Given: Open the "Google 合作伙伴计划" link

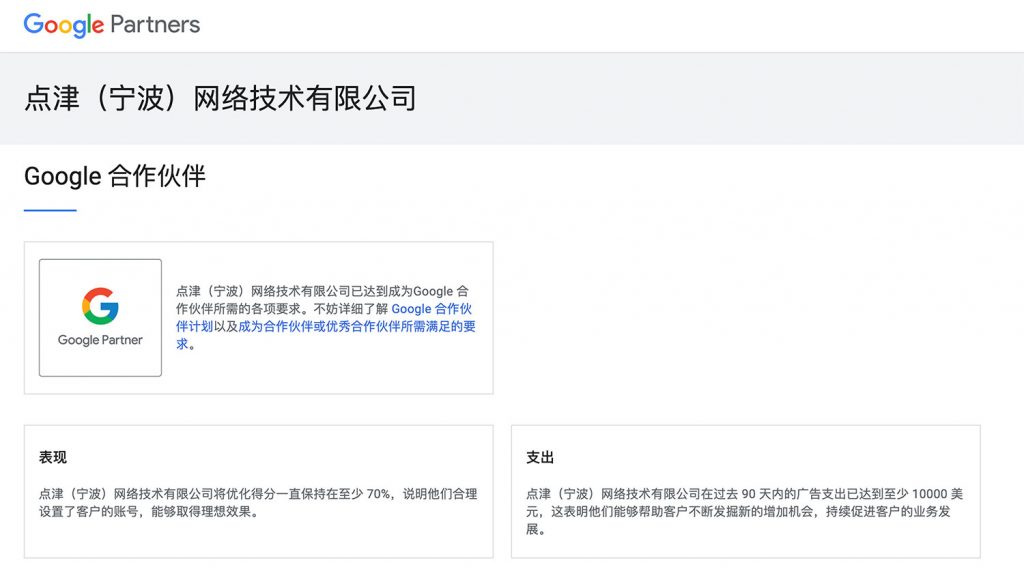Looking at the screenshot, I should click(431, 309).
